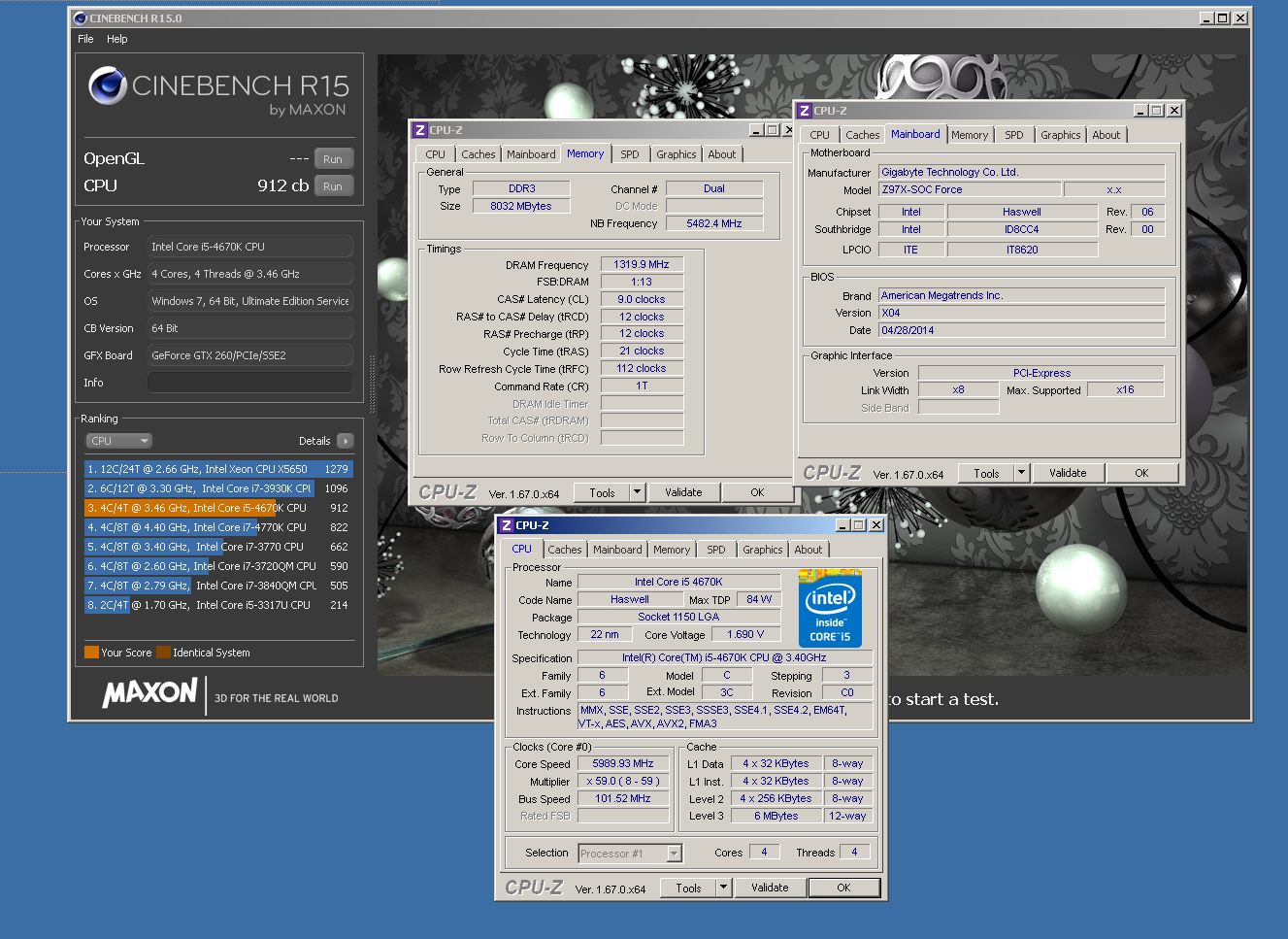Click the brown Identical System legend swatch
The height and width of the screenshot is (939, 1288).
[x=163, y=653]
